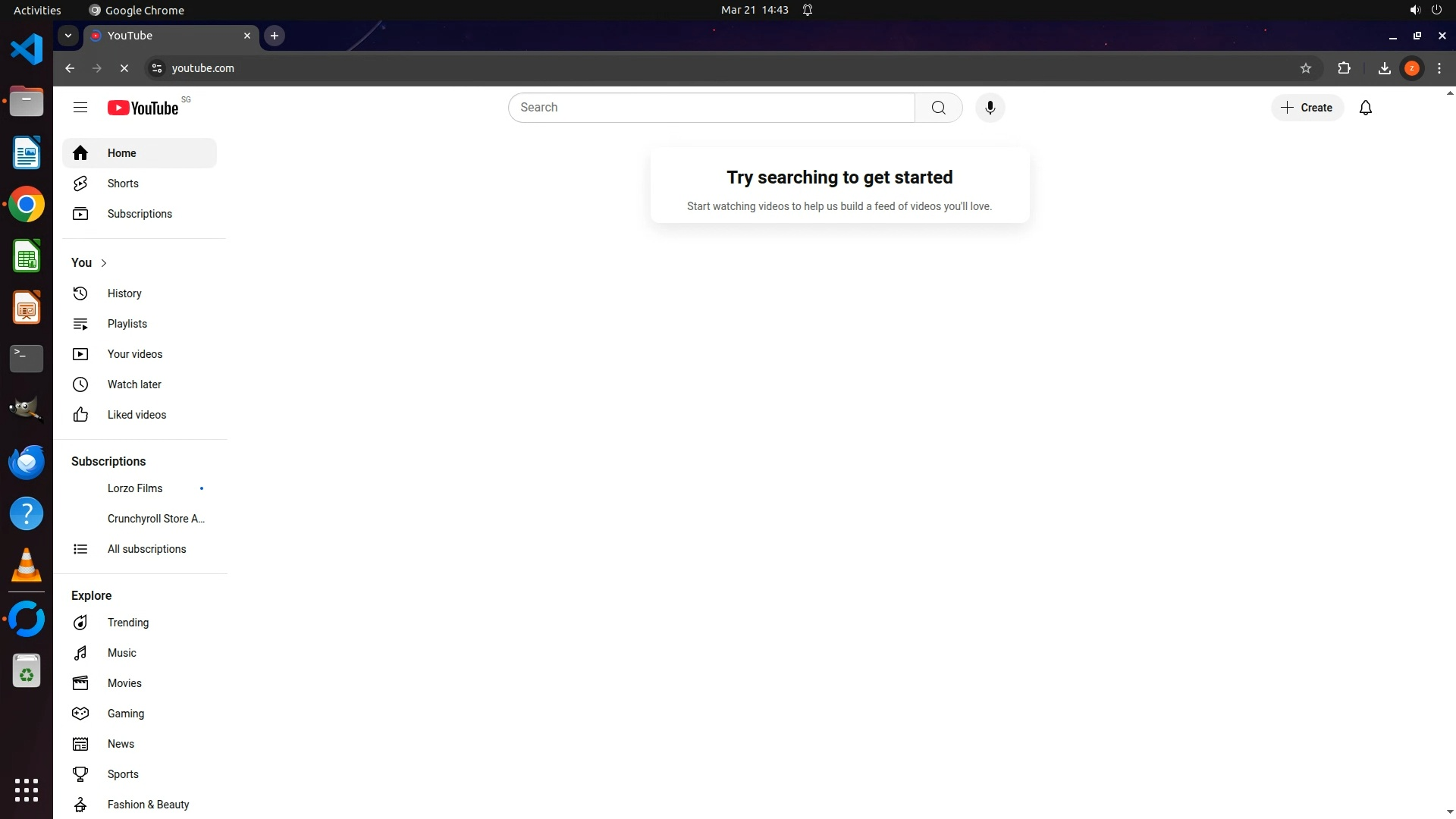Expand the You section chevron
This screenshot has width=1456, height=819.
104,263
